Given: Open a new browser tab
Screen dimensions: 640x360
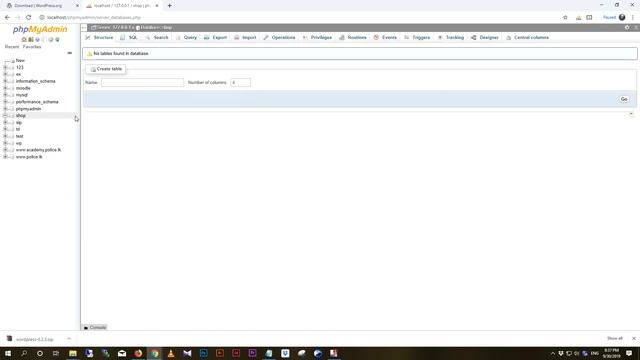Looking at the screenshot, I should 169,6.
